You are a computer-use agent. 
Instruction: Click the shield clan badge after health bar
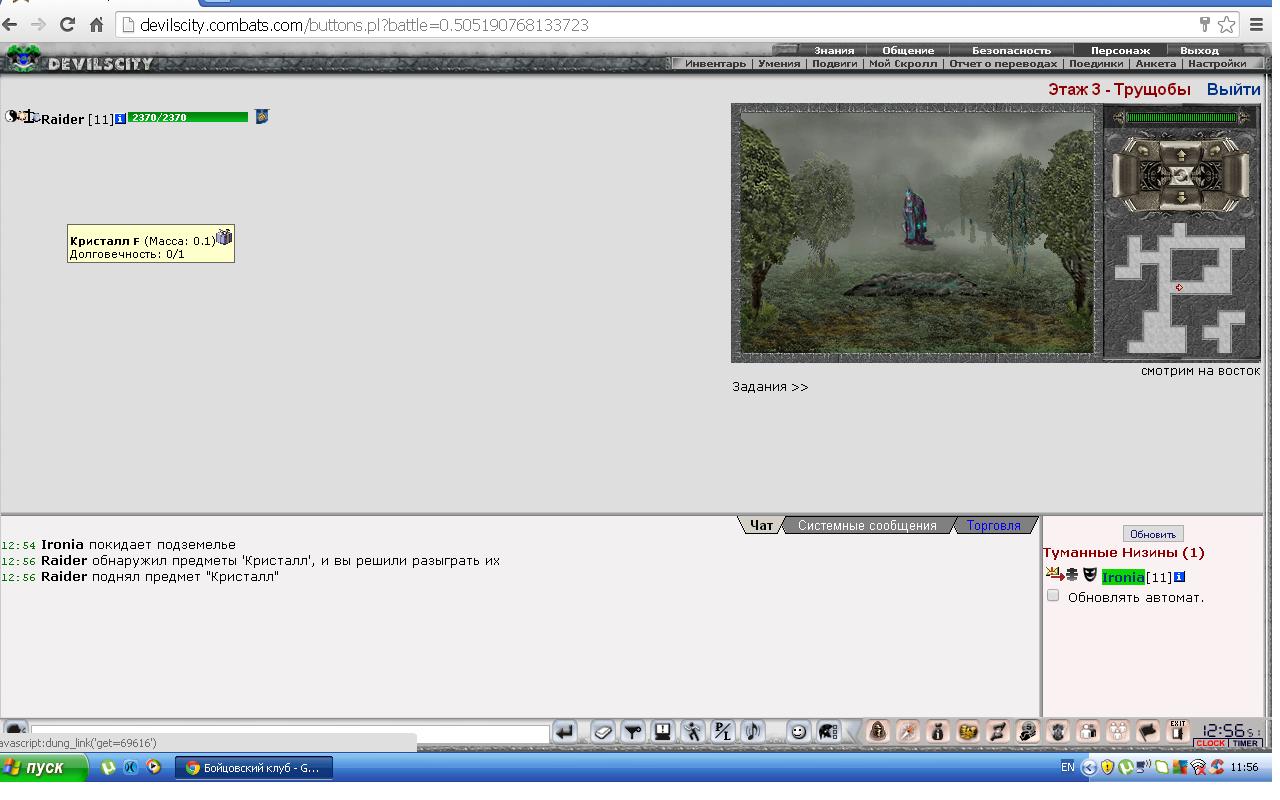(262, 117)
